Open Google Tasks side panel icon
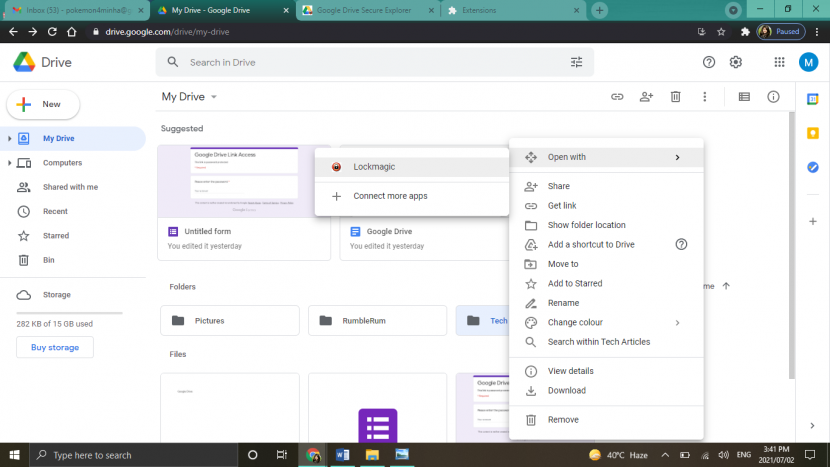This screenshot has width=830, height=467. [x=813, y=167]
